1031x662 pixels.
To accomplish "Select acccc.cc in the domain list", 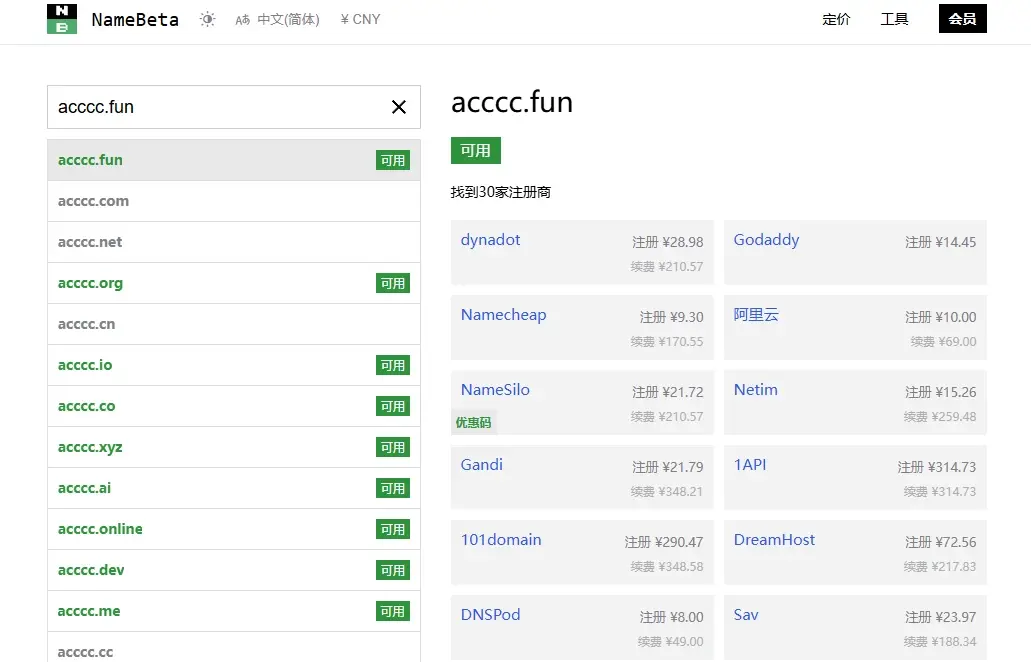I will tap(233, 647).
